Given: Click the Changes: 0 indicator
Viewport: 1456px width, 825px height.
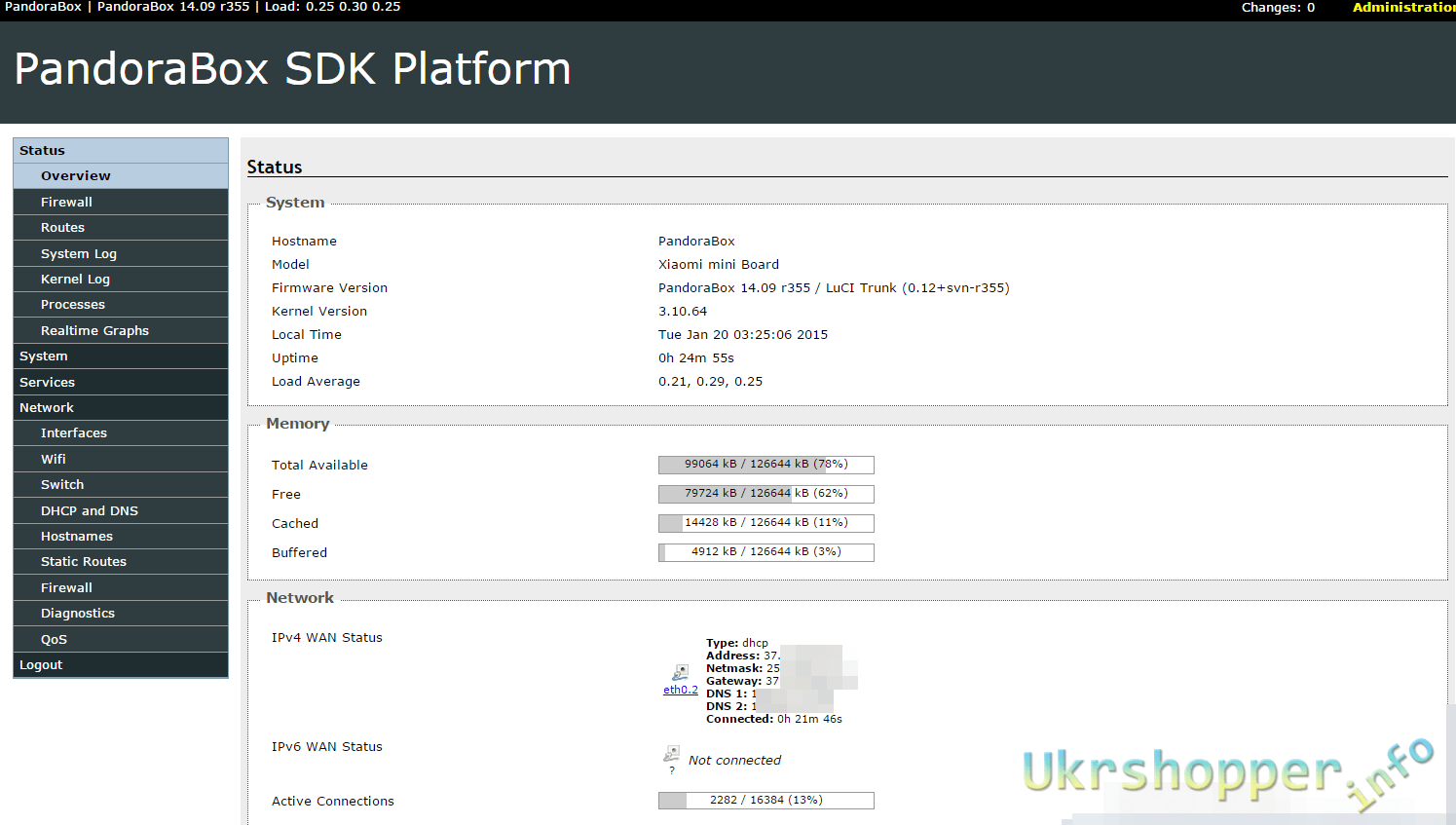Looking at the screenshot, I should click(1278, 8).
